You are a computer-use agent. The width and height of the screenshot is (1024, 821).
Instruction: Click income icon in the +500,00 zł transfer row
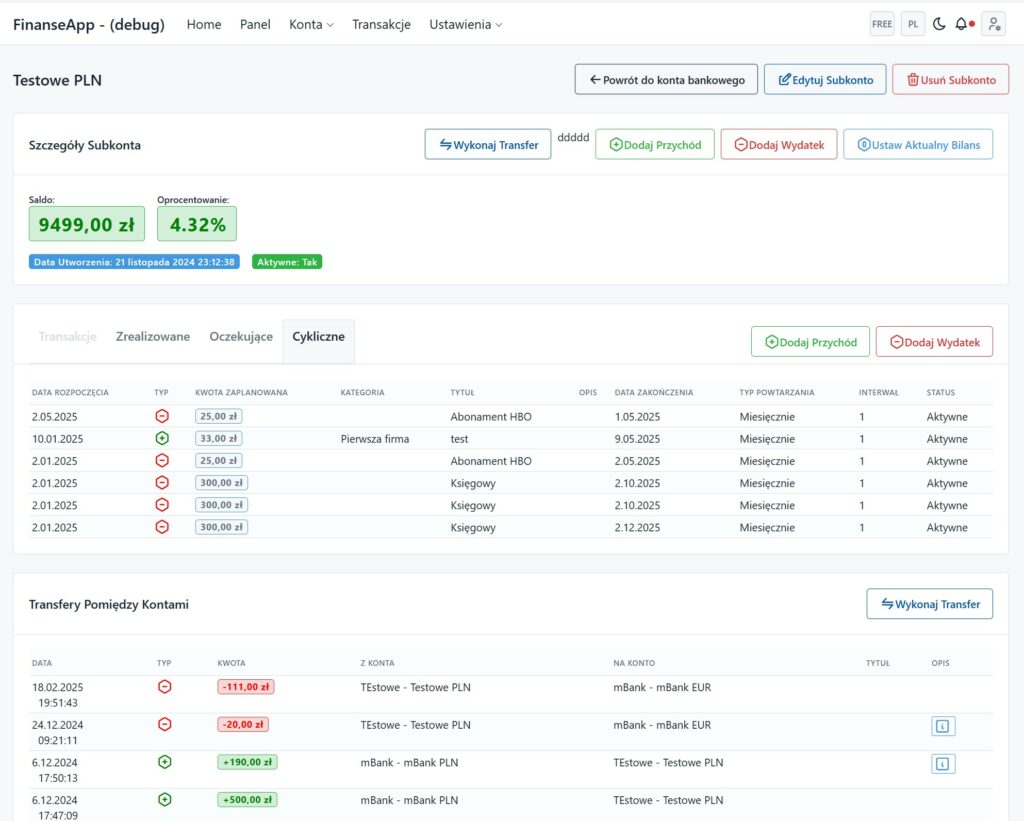[x=165, y=799]
